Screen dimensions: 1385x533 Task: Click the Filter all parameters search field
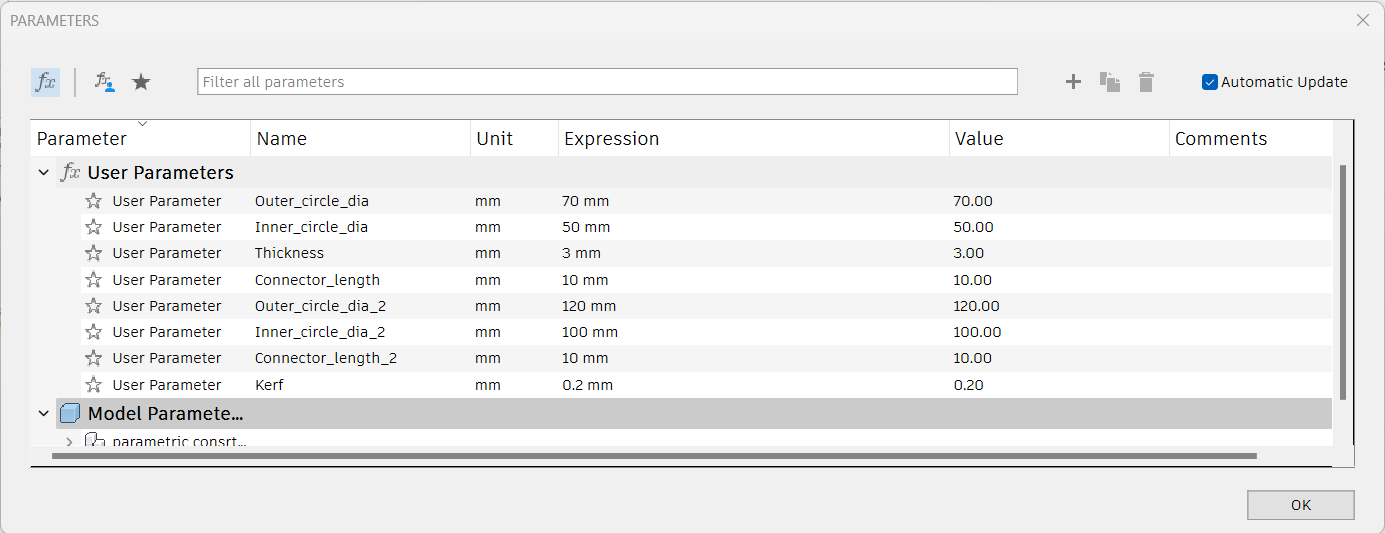click(607, 82)
